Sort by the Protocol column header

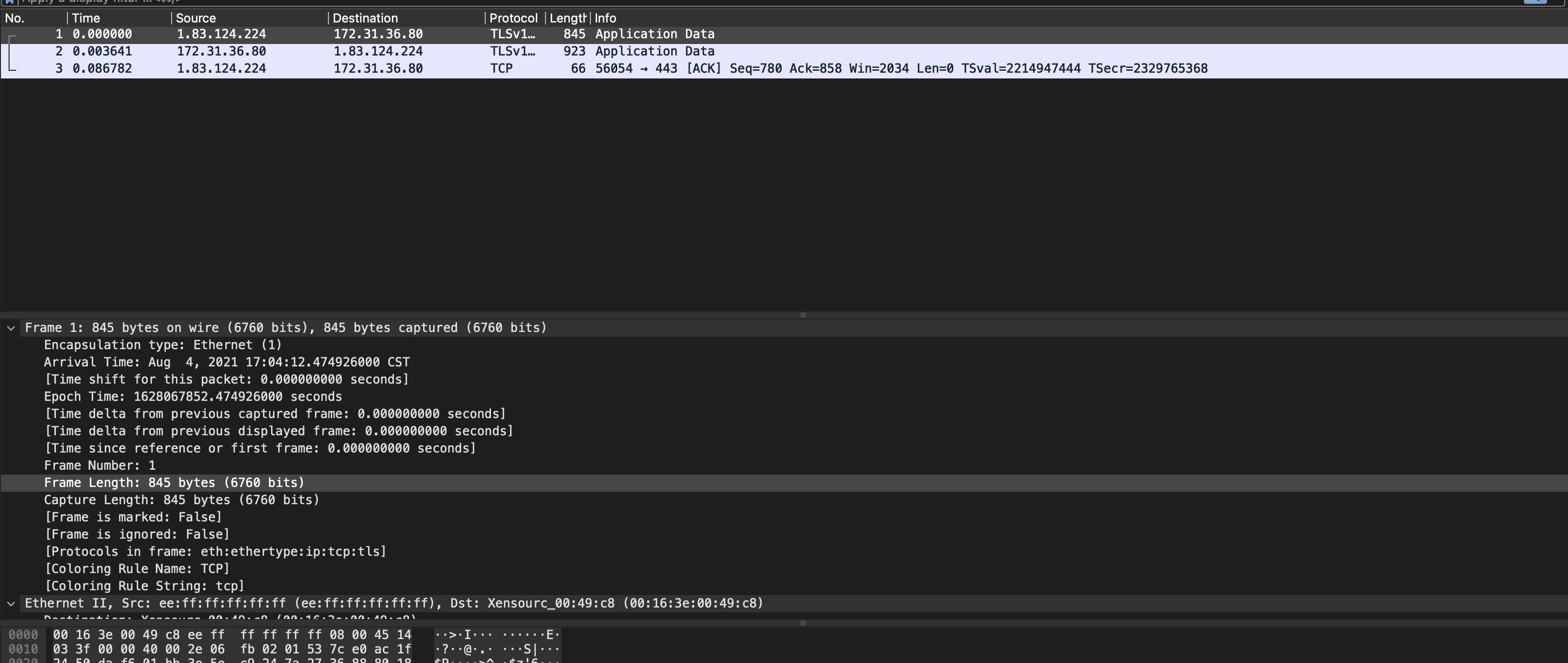(513, 18)
